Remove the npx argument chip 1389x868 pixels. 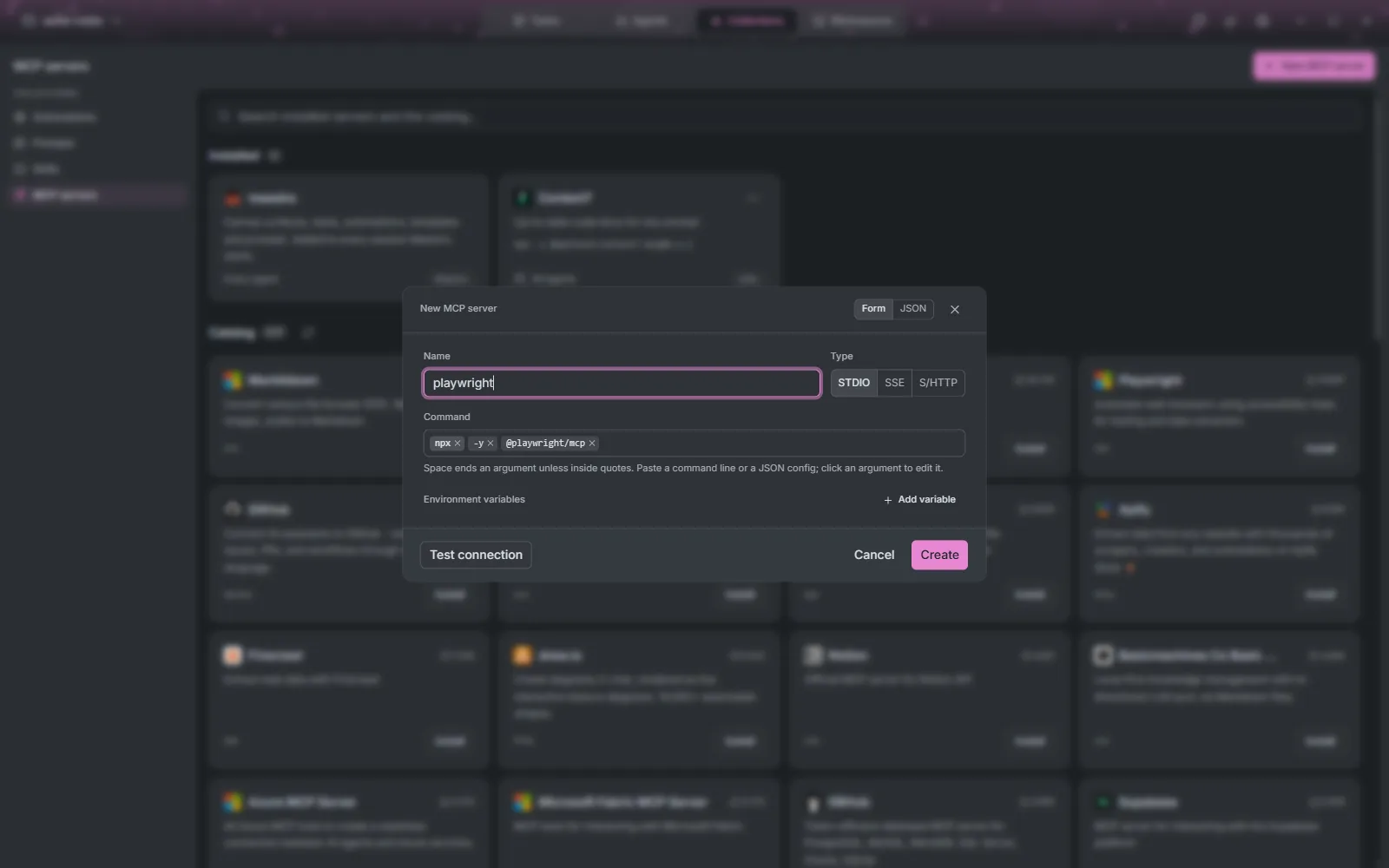458,444
